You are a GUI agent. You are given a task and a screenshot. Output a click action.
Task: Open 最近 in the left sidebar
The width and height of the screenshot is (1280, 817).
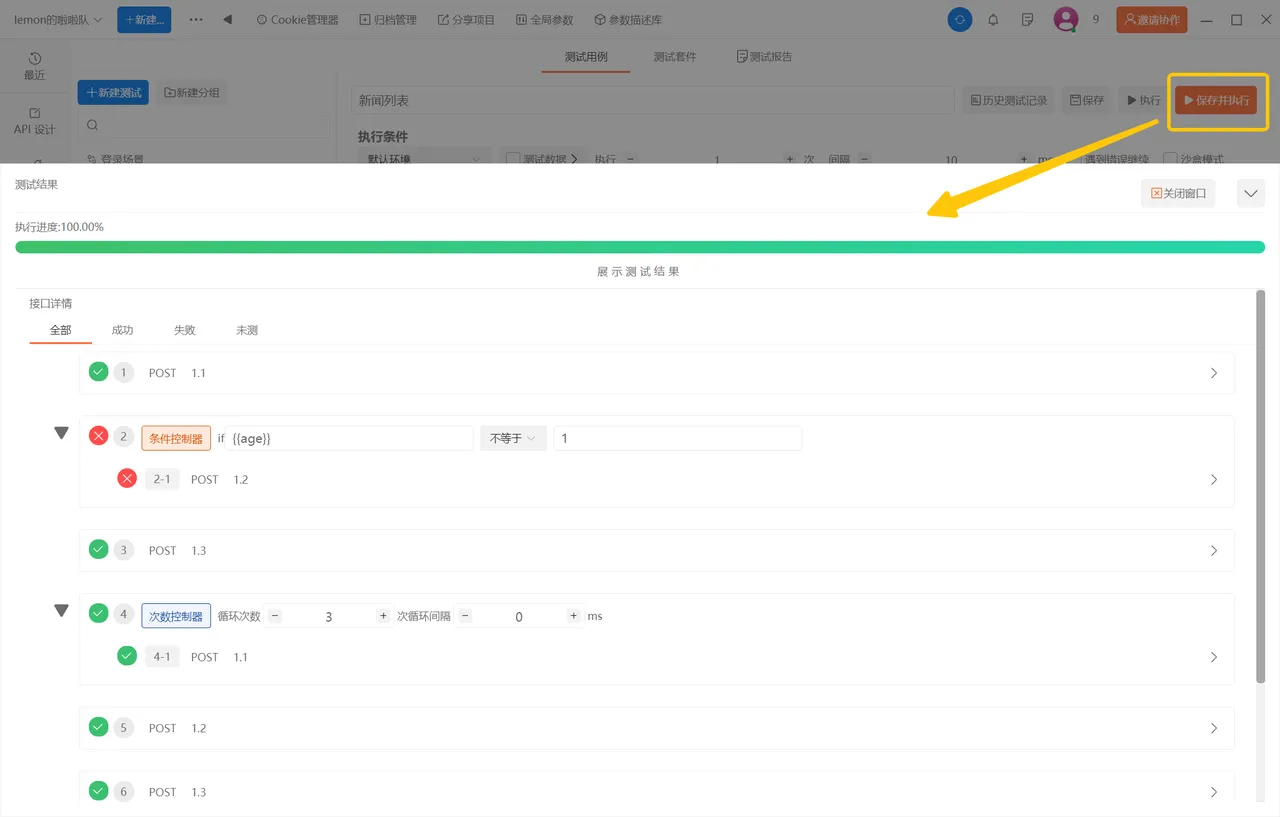pyautogui.click(x=35, y=66)
